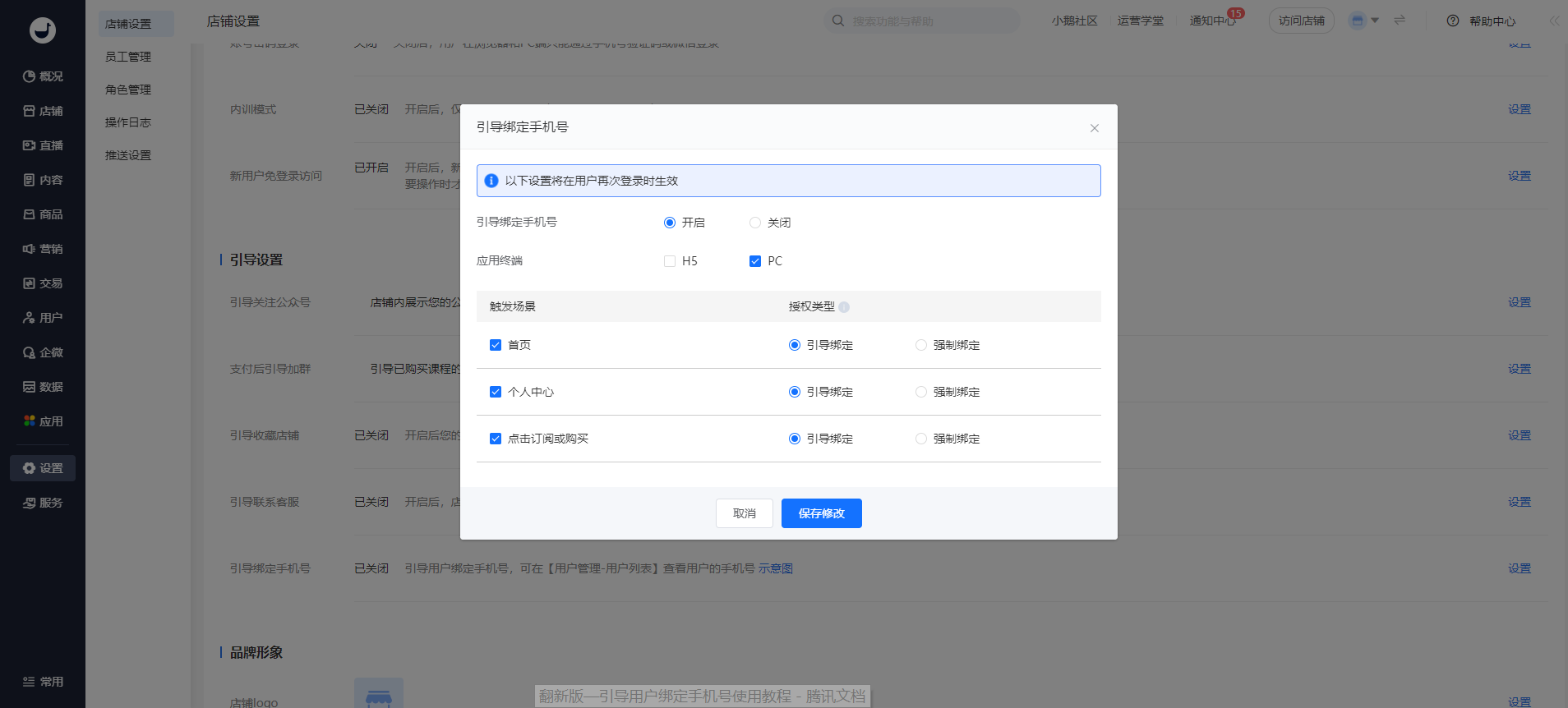Open 交易 transactions section in sidebar
This screenshot has height=708, width=1568.
pos(43,283)
